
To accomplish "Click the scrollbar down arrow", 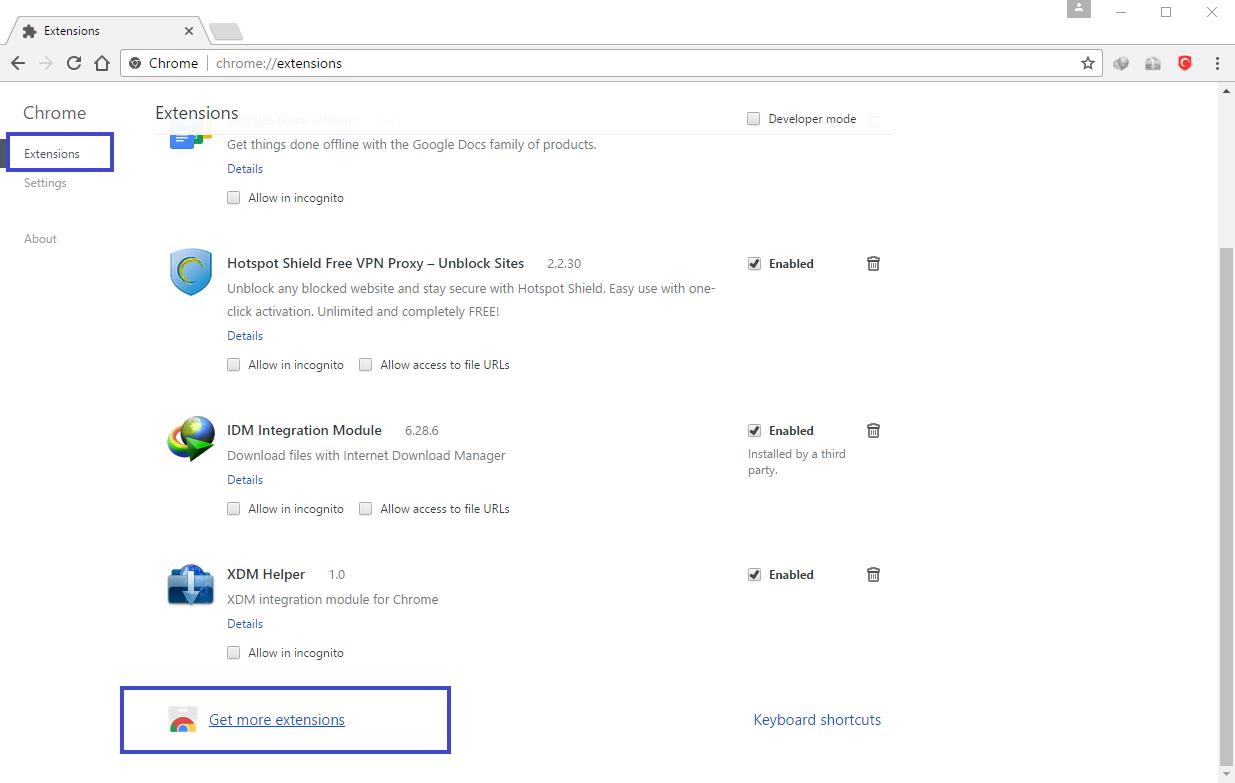I will [x=1227, y=774].
